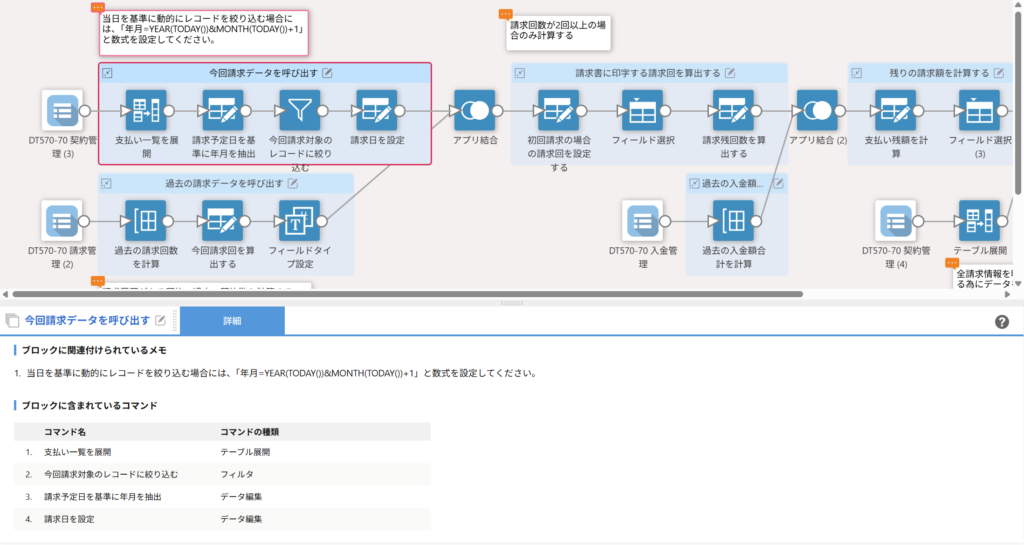Select the DT570-70 請求管理 (2) input node

click(x=61, y=221)
